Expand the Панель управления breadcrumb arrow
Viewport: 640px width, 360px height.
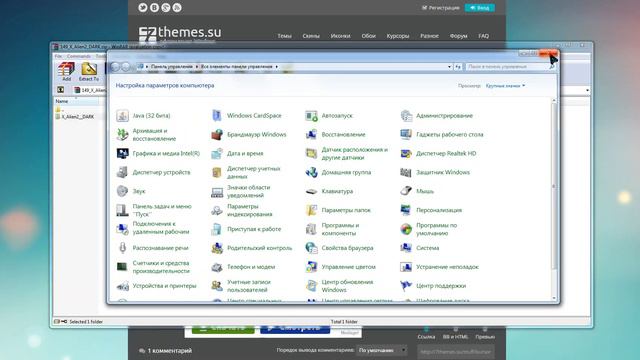[197, 67]
